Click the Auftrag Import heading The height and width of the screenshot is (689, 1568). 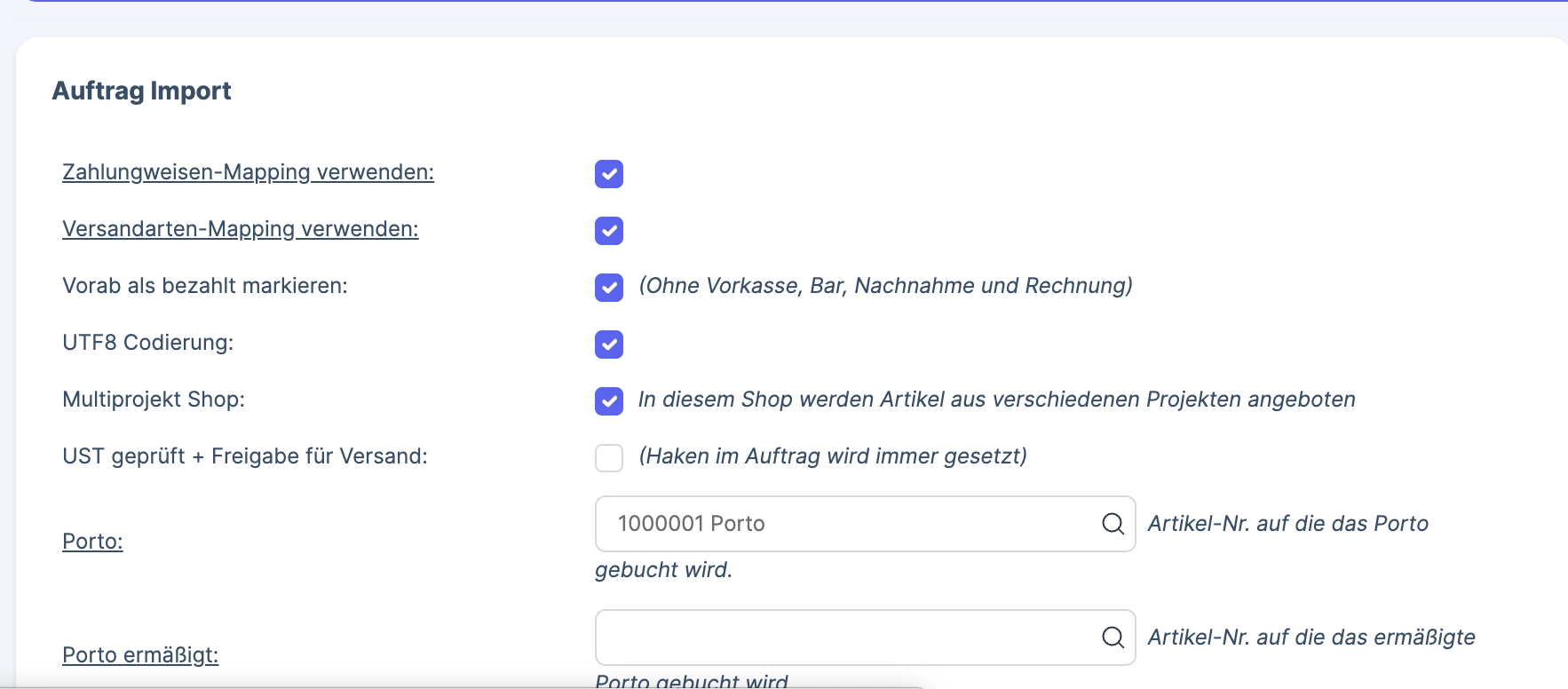[x=142, y=91]
